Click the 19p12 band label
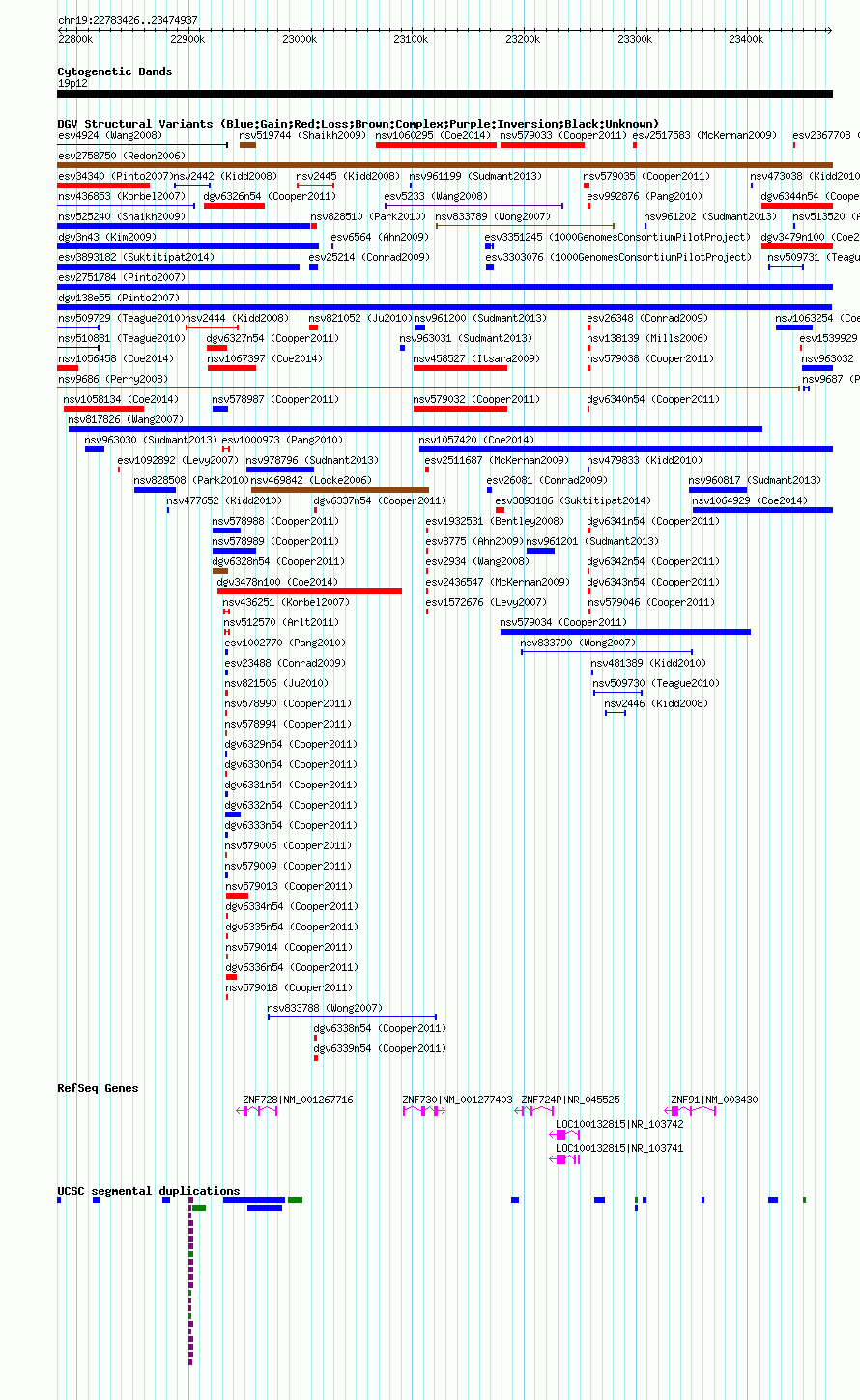This screenshot has width=860, height=1400. (x=72, y=83)
